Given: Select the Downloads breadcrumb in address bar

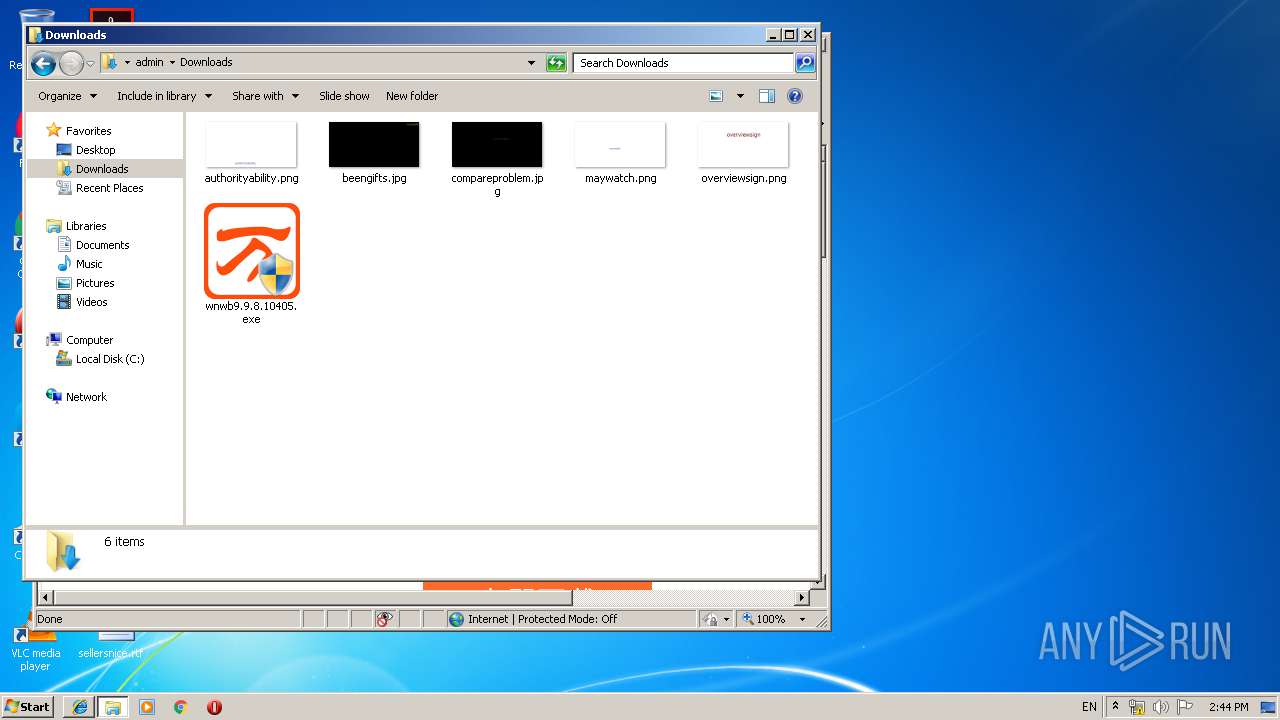Looking at the screenshot, I should click(206, 62).
